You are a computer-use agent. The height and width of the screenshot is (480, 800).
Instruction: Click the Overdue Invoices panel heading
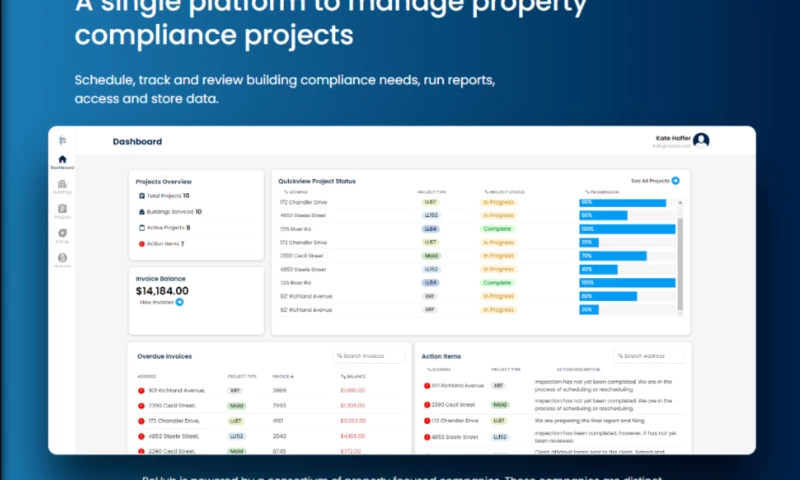[164, 357]
